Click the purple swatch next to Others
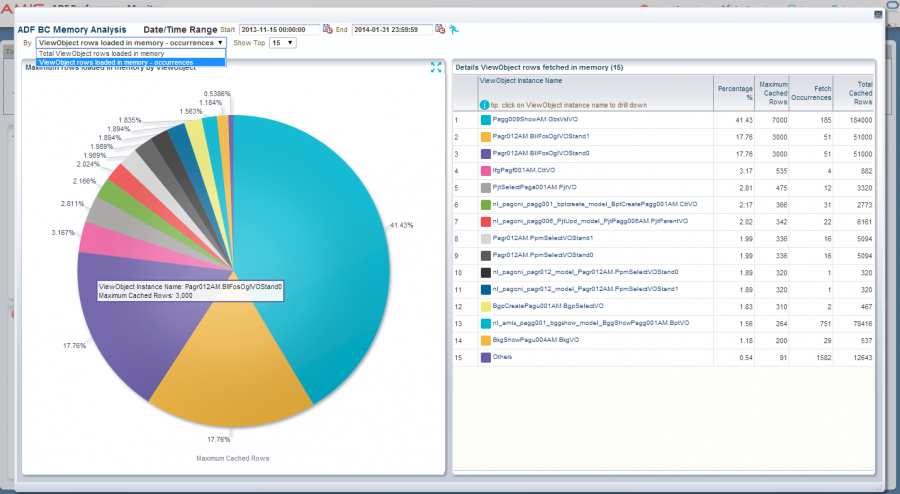This screenshot has width=900, height=494. coord(485,357)
